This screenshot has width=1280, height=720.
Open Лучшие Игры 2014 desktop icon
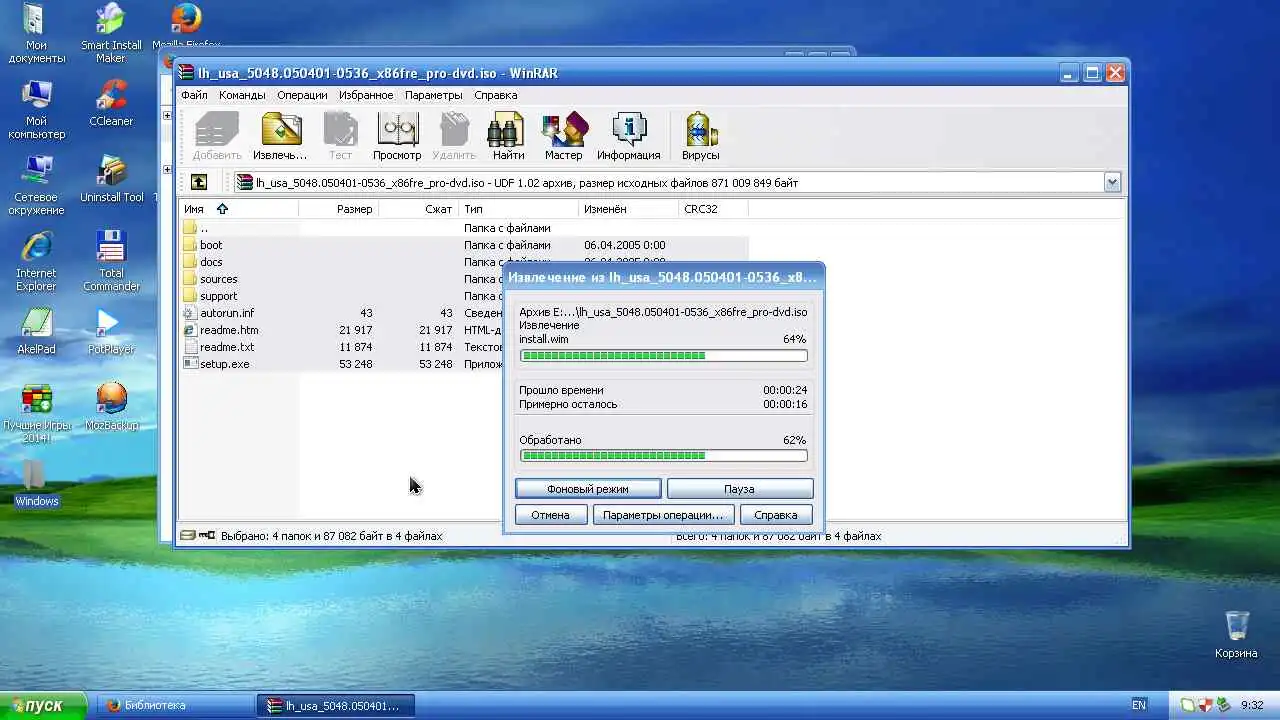37,413
